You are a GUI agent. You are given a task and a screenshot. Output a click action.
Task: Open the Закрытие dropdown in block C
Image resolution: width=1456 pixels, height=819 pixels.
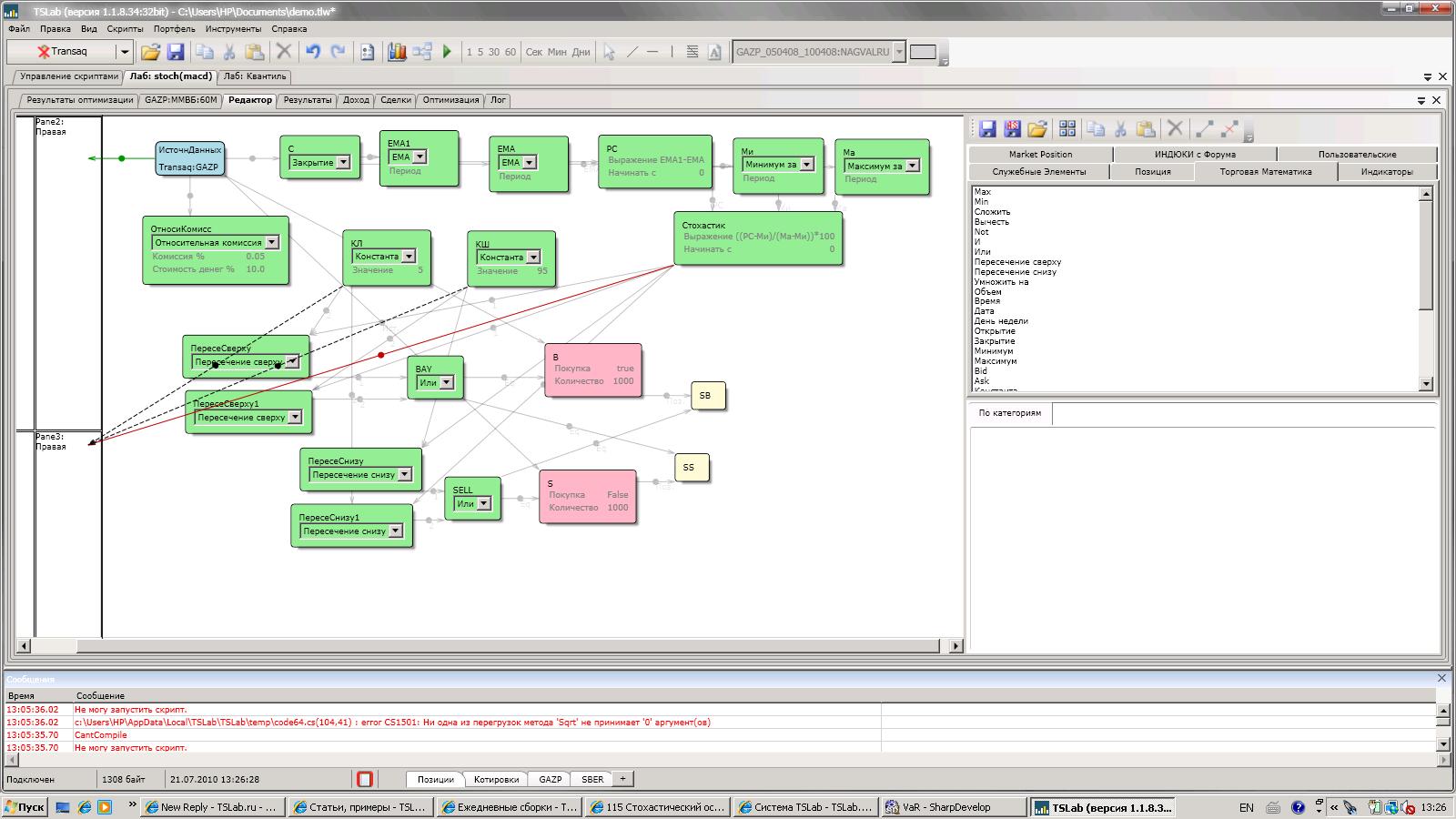343,163
